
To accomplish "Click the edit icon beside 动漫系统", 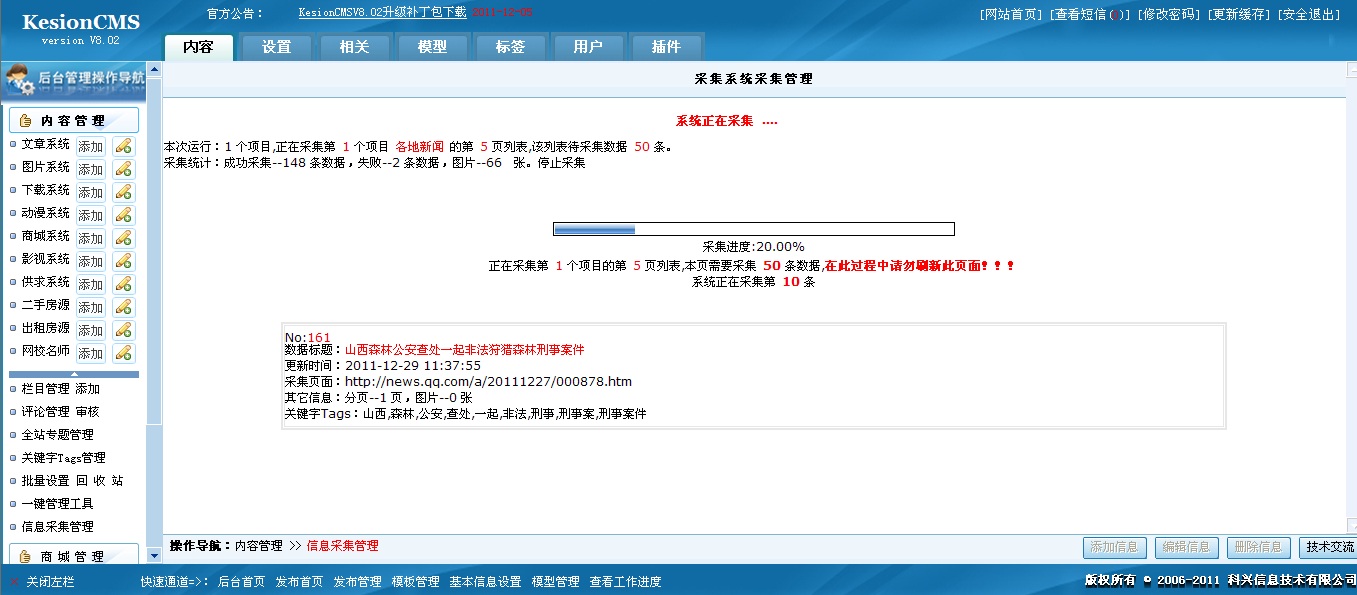I will coord(123,214).
